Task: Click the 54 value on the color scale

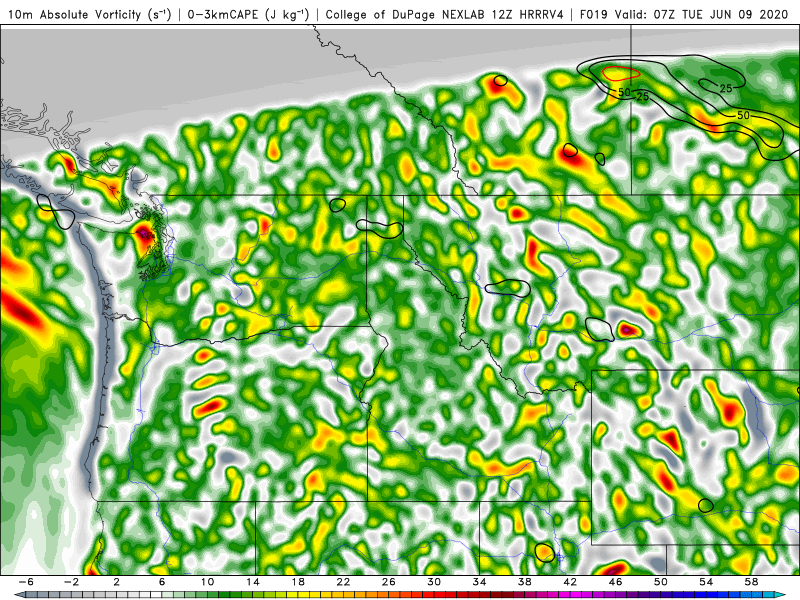Action: (x=706, y=582)
